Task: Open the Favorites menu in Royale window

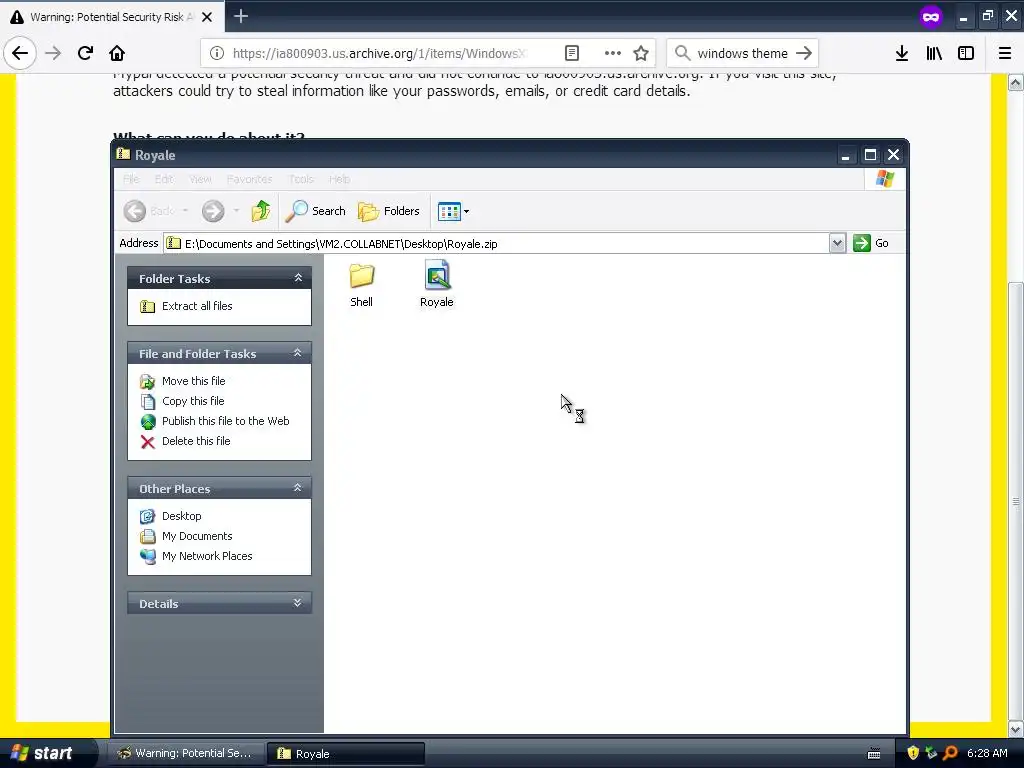Action: [x=249, y=179]
